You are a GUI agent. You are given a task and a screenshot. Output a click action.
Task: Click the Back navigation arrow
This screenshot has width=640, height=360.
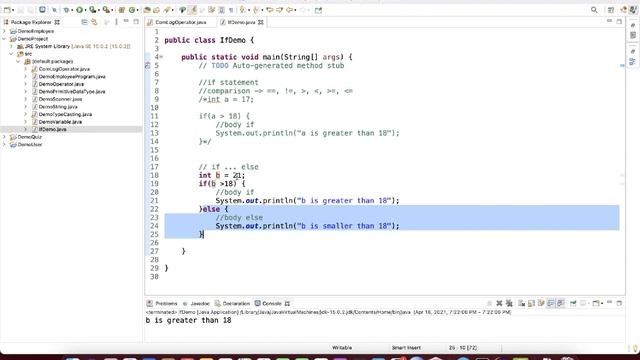click(289, 10)
